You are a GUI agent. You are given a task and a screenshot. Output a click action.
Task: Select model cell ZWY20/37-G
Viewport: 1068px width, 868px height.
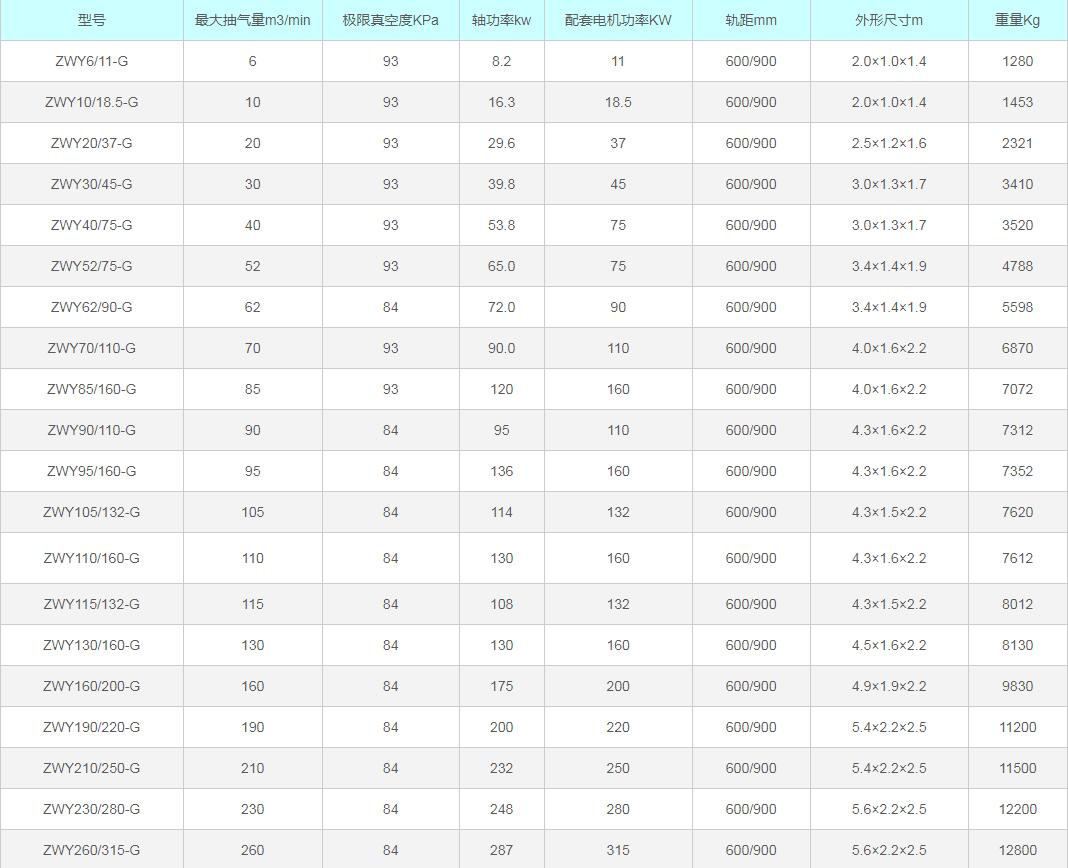(x=91, y=143)
